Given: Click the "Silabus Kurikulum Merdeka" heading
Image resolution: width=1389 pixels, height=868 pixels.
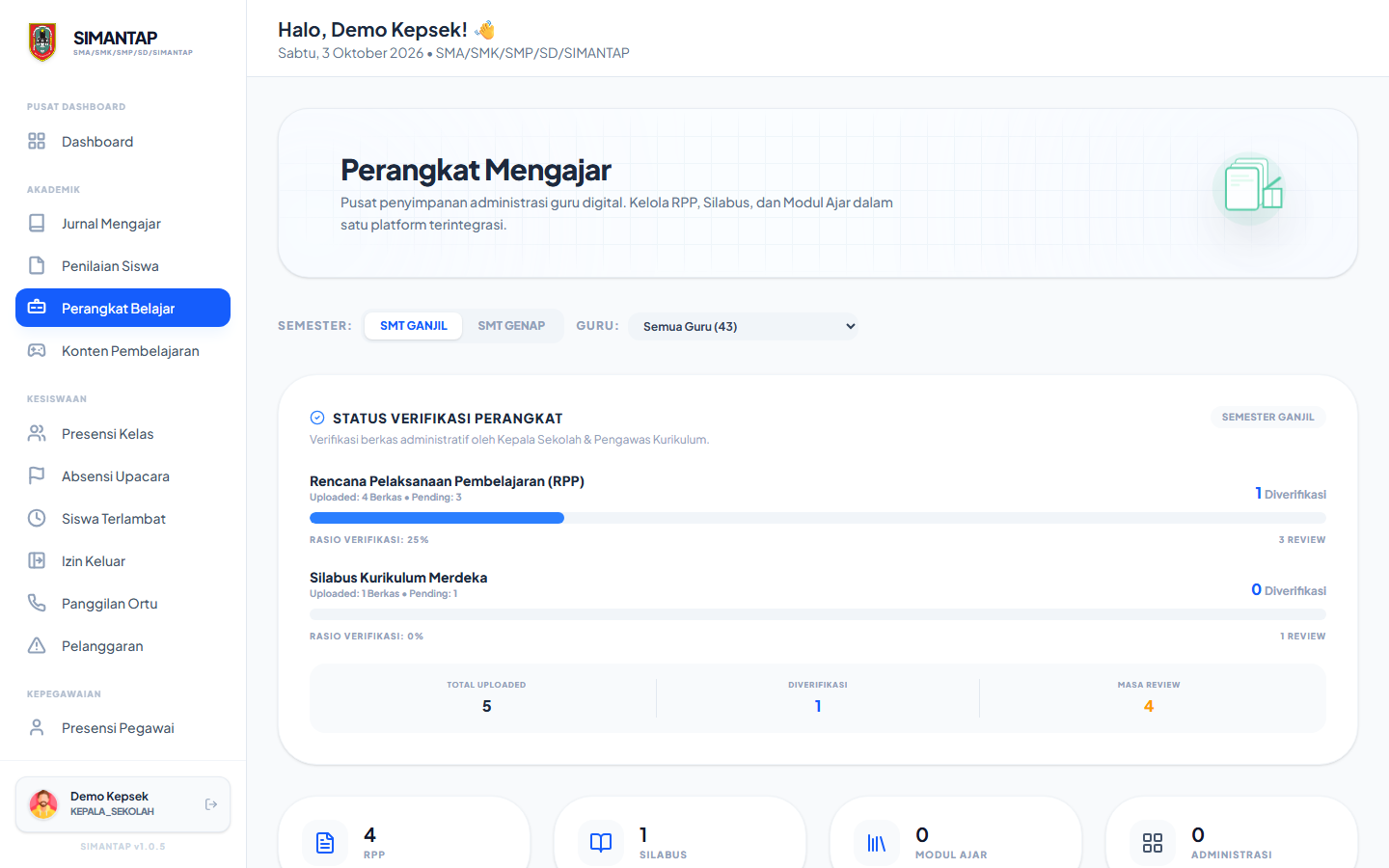Looking at the screenshot, I should [x=398, y=578].
